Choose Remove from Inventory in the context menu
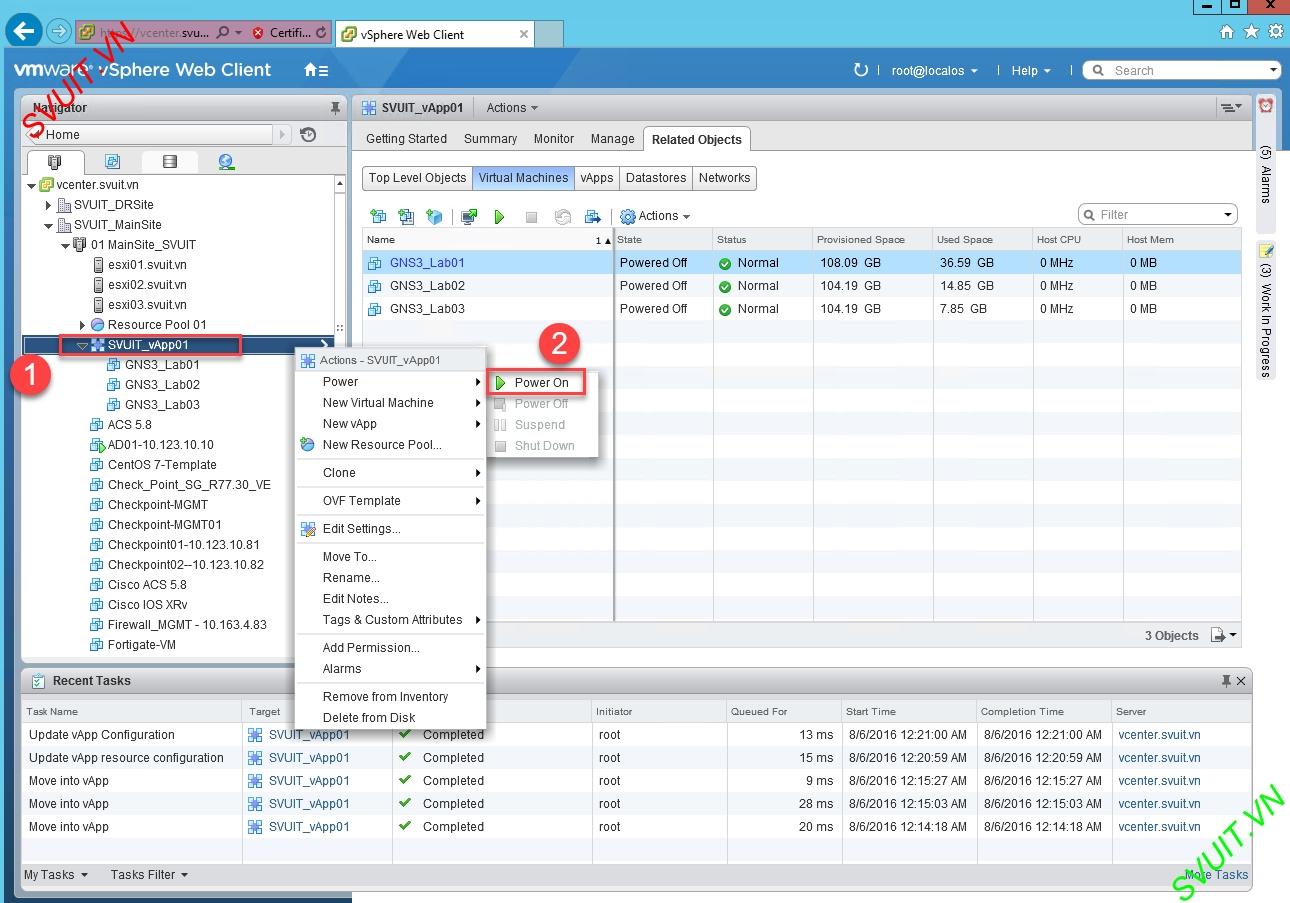The image size is (1290, 903). click(390, 697)
